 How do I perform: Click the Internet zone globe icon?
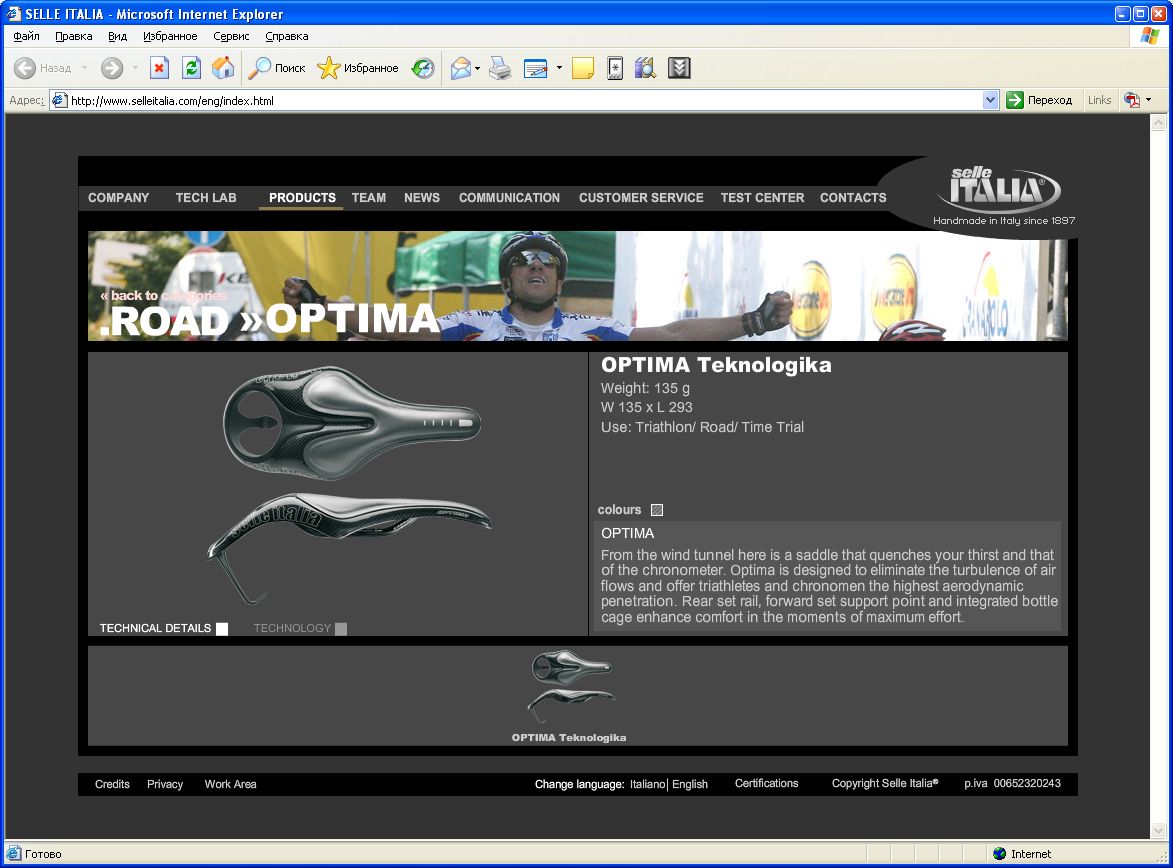tap(999, 854)
